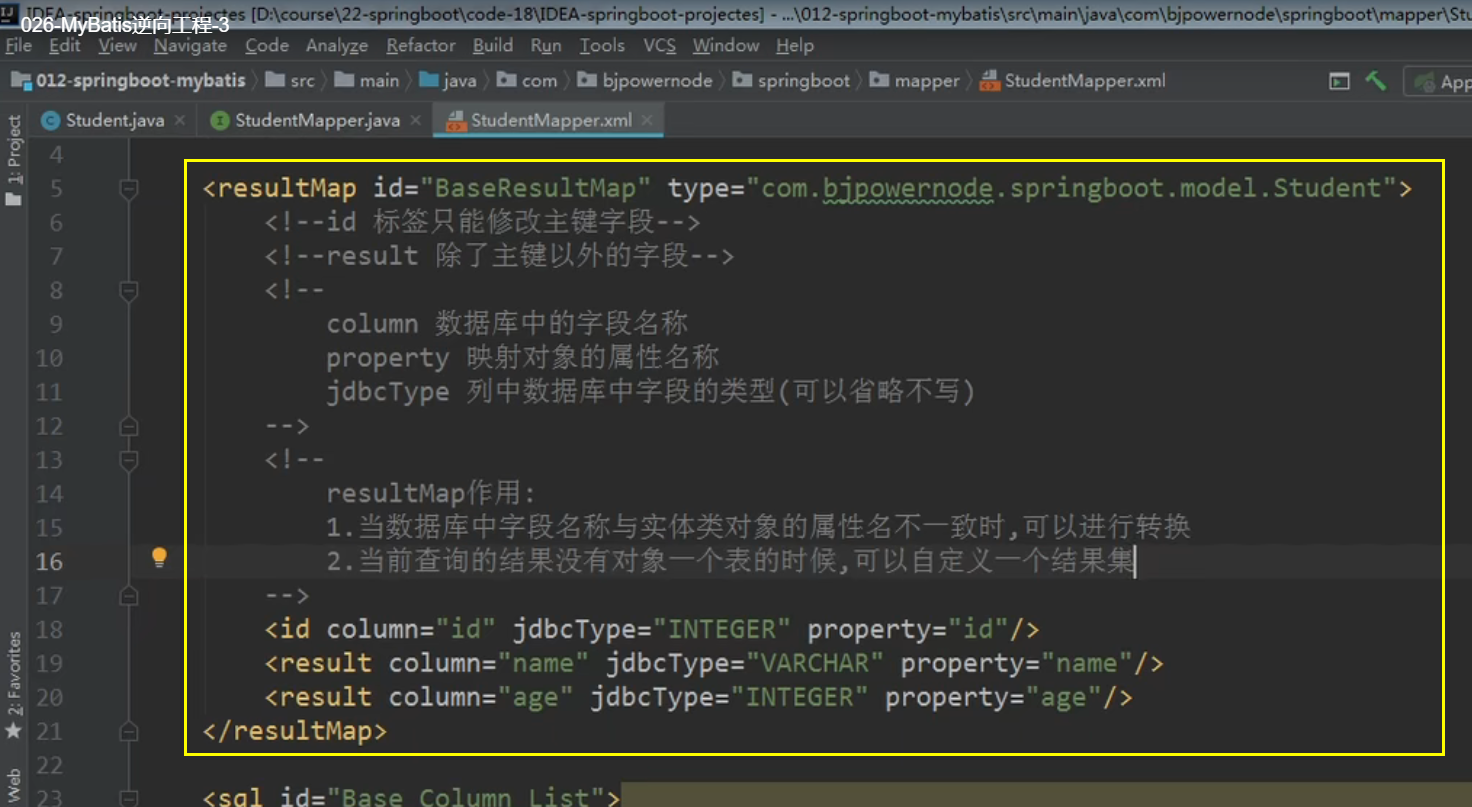The width and height of the screenshot is (1472, 807).
Task: Open the Tools menu
Action: 602,46
